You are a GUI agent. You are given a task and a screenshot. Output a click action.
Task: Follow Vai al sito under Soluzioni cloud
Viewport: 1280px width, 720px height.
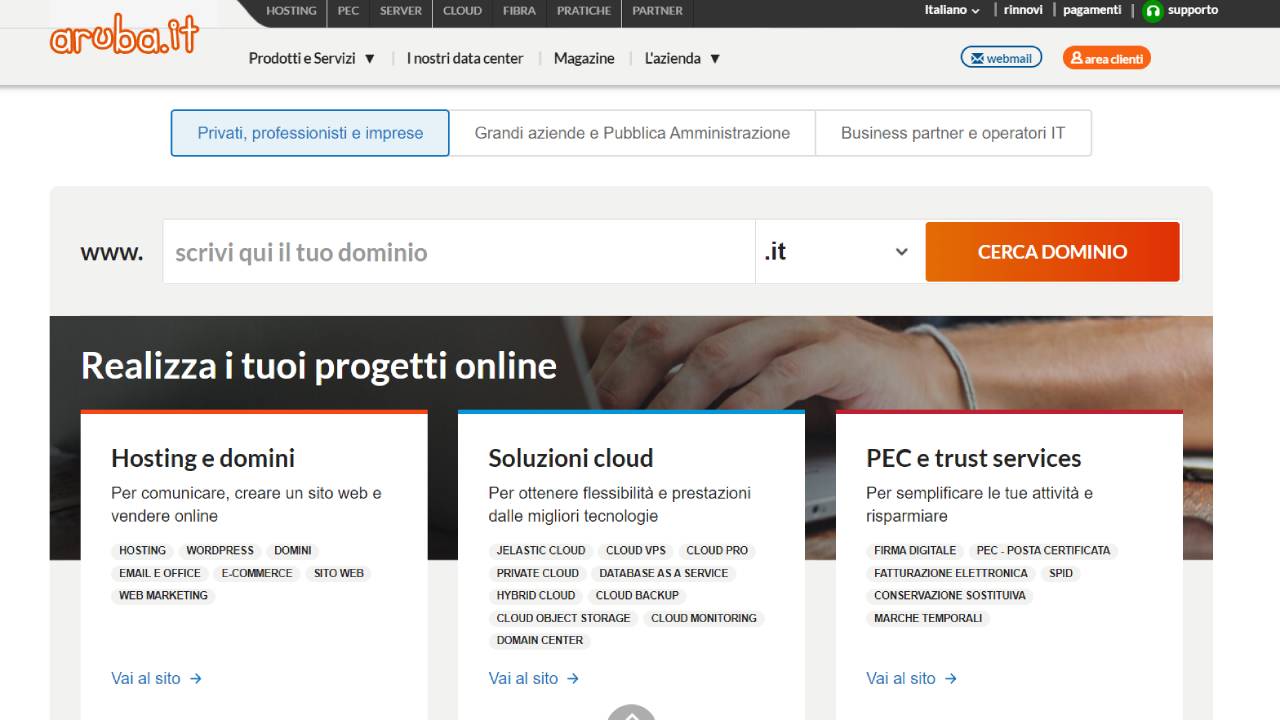pyautogui.click(x=534, y=678)
